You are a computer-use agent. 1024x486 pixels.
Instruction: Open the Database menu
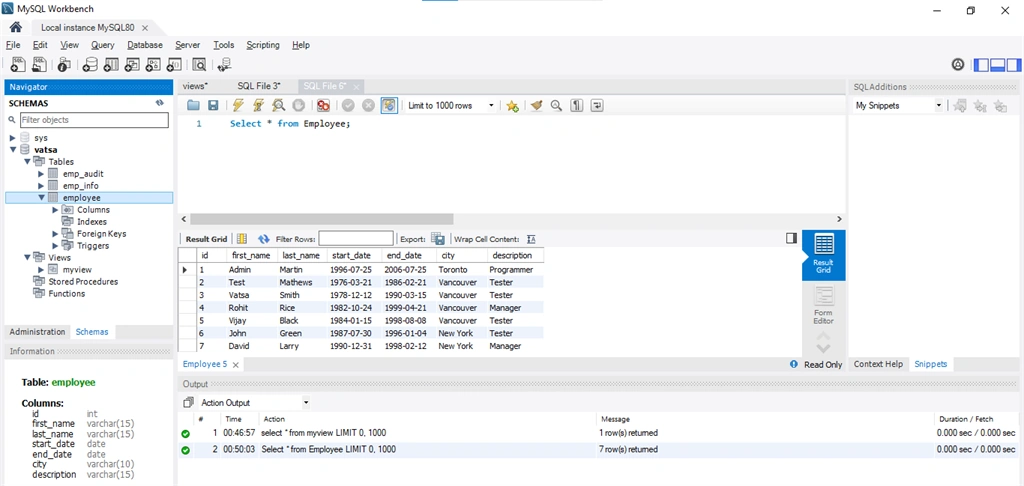click(145, 45)
